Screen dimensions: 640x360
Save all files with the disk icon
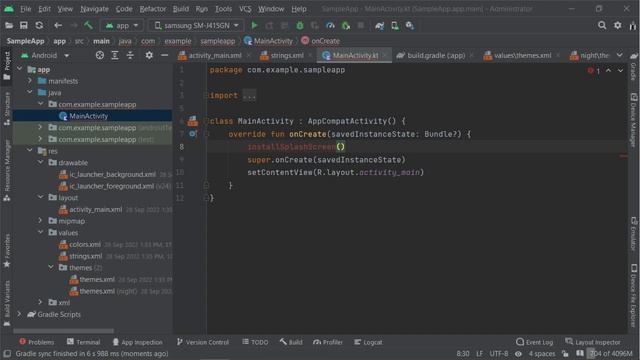[x=24, y=25]
